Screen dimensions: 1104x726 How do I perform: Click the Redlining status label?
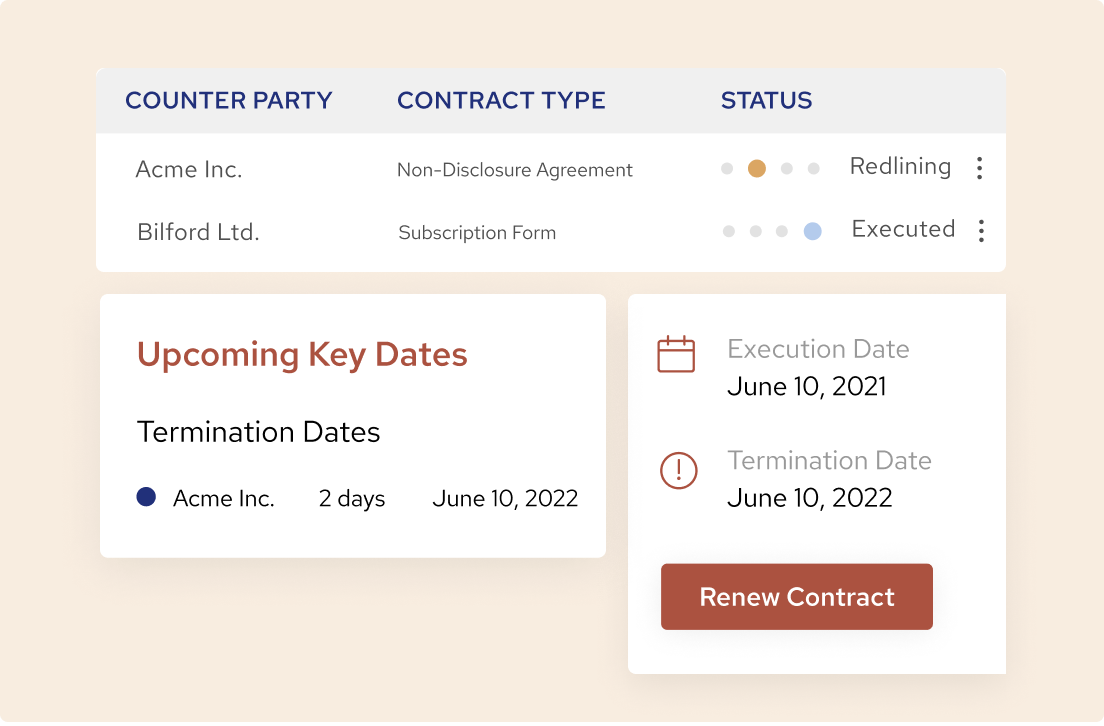pos(899,166)
